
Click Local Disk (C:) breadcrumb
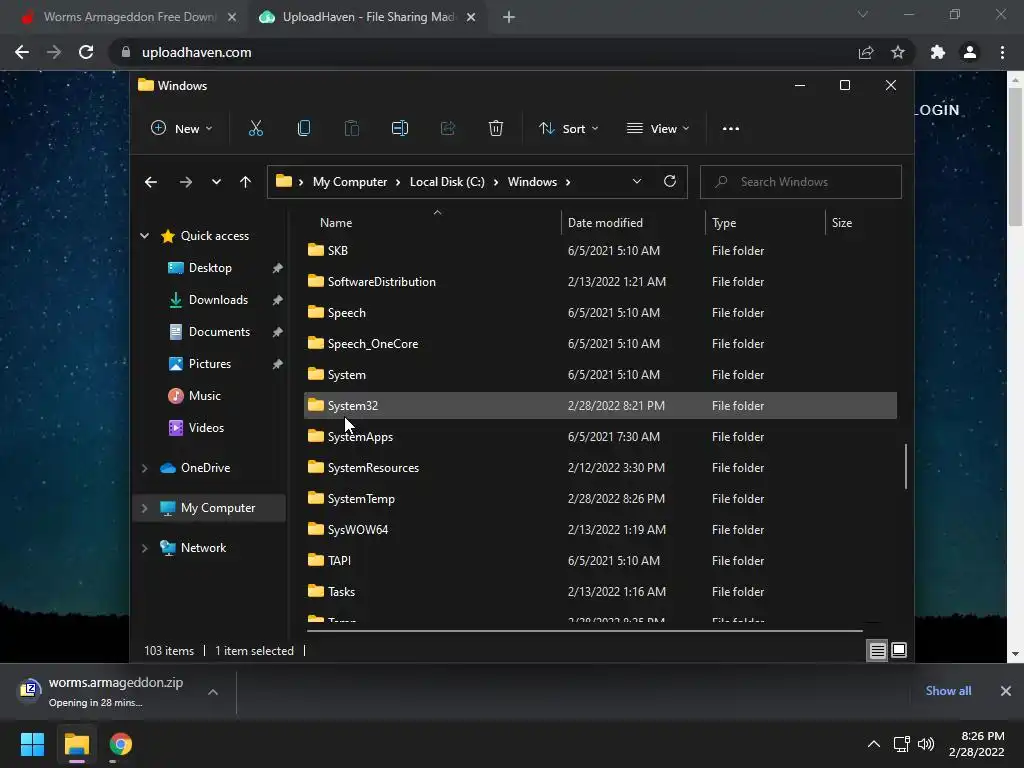point(447,182)
